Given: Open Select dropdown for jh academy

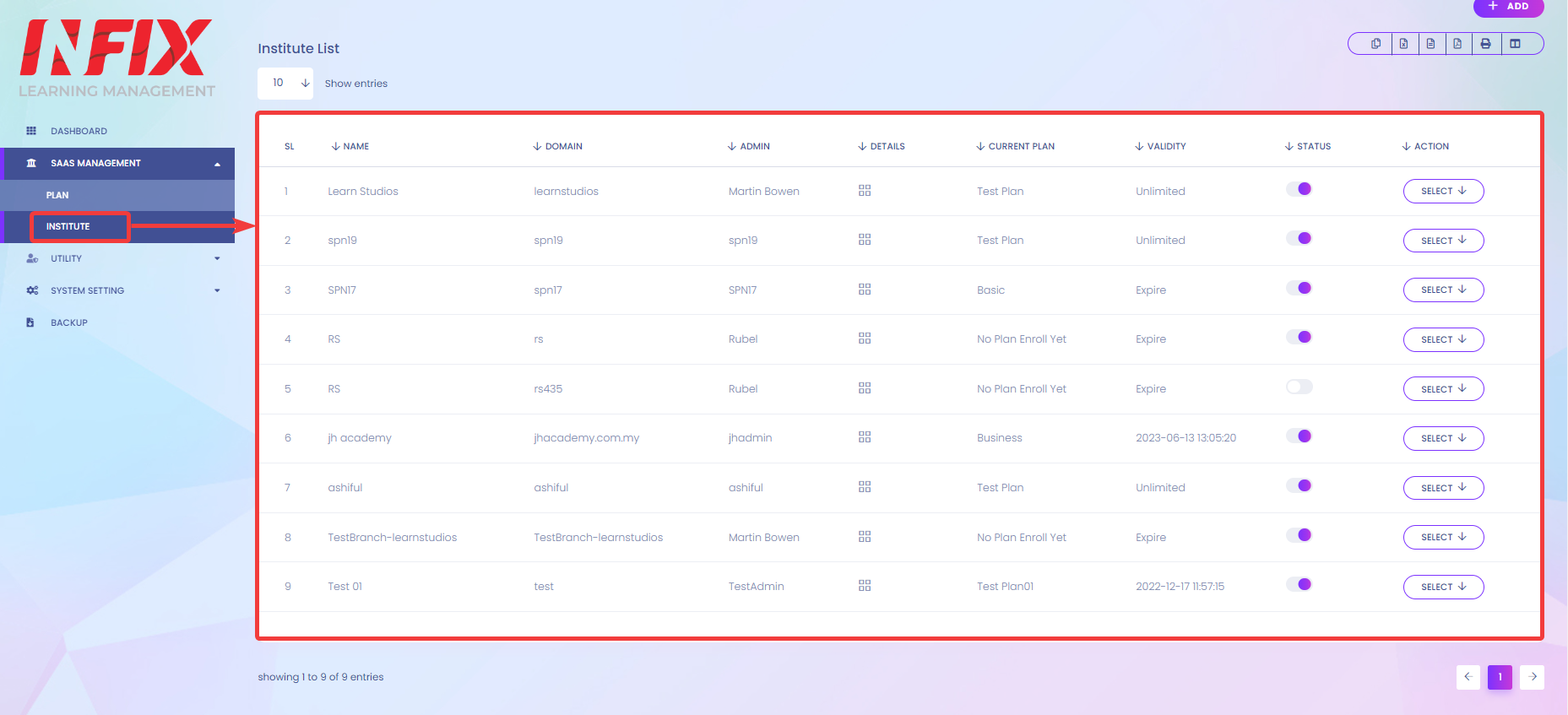Looking at the screenshot, I should [1443, 438].
